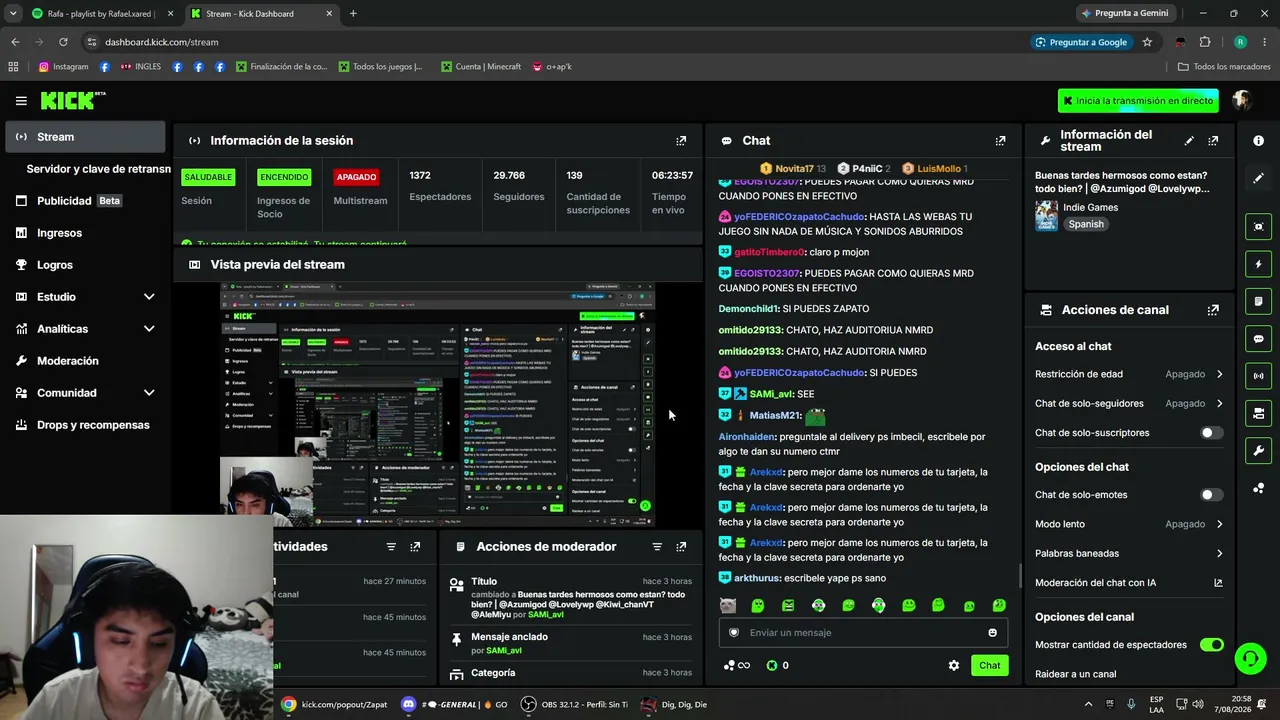Toggle the wrench icon in right rail
The height and width of the screenshot is (720, 1280).
[x=1258, y=451]
